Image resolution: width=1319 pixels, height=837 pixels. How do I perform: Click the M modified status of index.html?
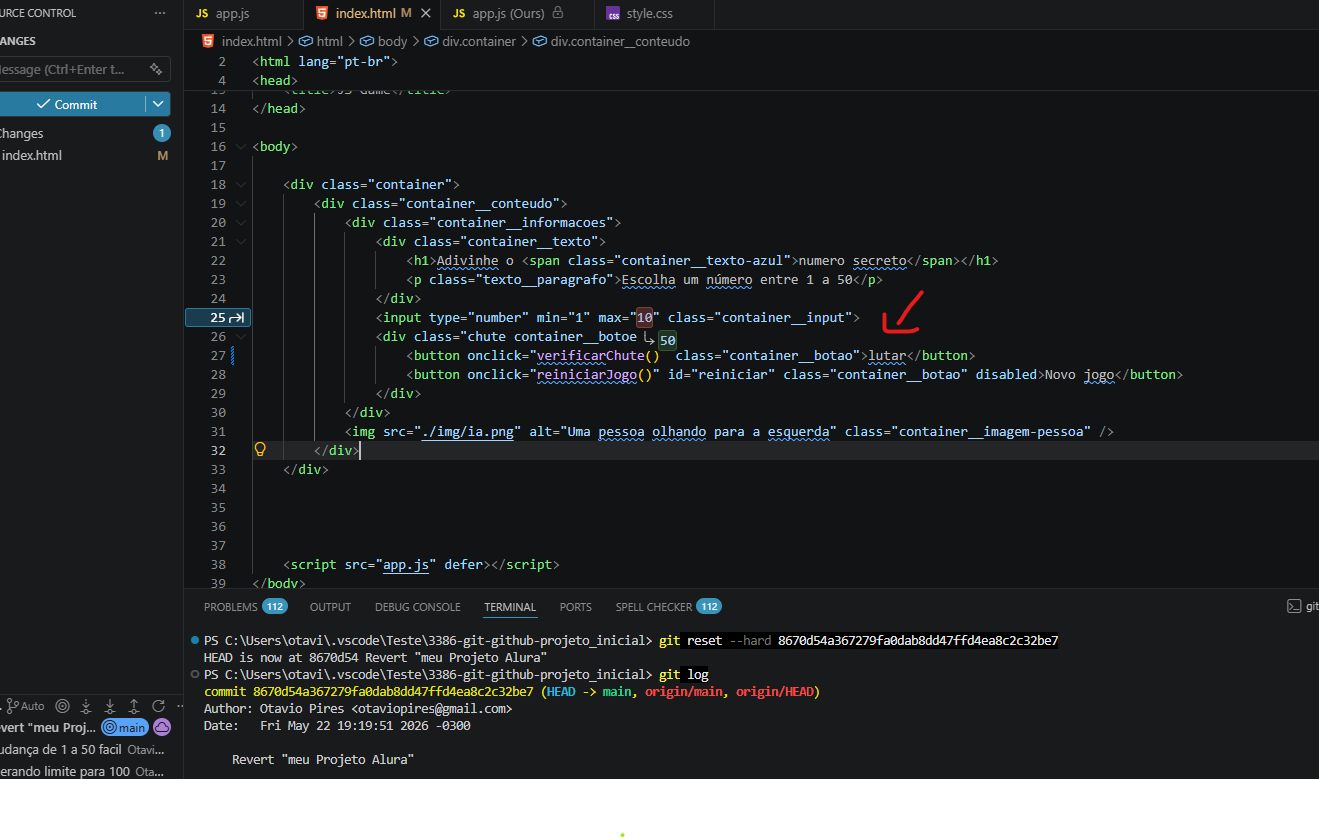click(x=162, y=156)
